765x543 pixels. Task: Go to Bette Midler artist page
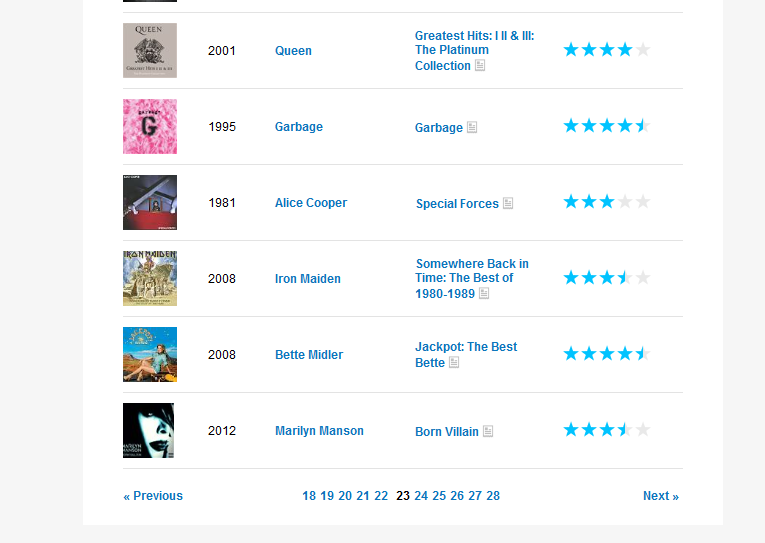pos(309,355)
